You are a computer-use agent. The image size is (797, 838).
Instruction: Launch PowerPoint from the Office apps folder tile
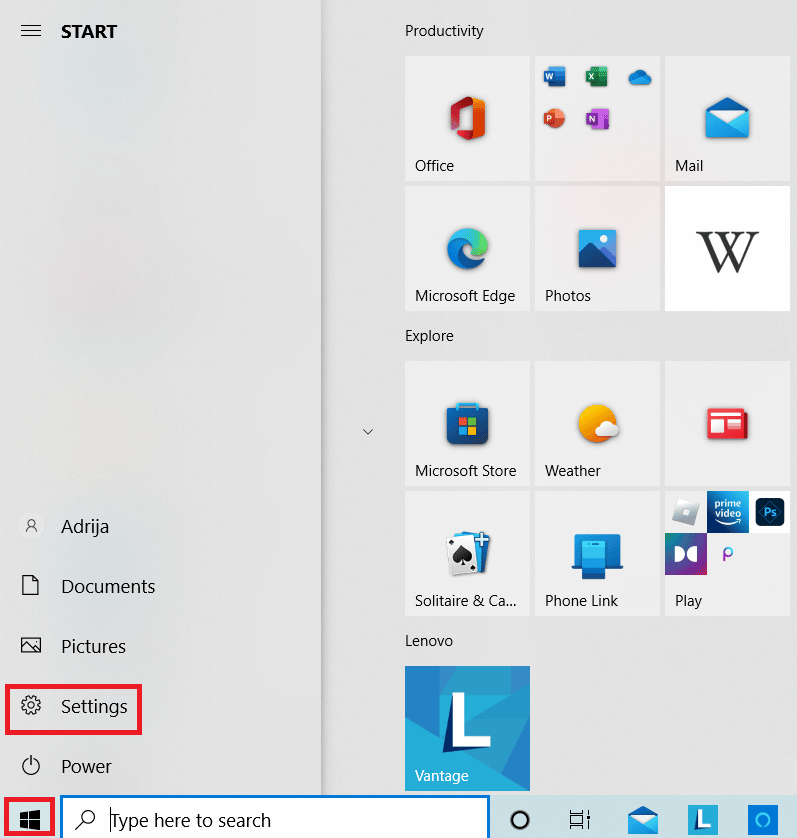(554, 118)
